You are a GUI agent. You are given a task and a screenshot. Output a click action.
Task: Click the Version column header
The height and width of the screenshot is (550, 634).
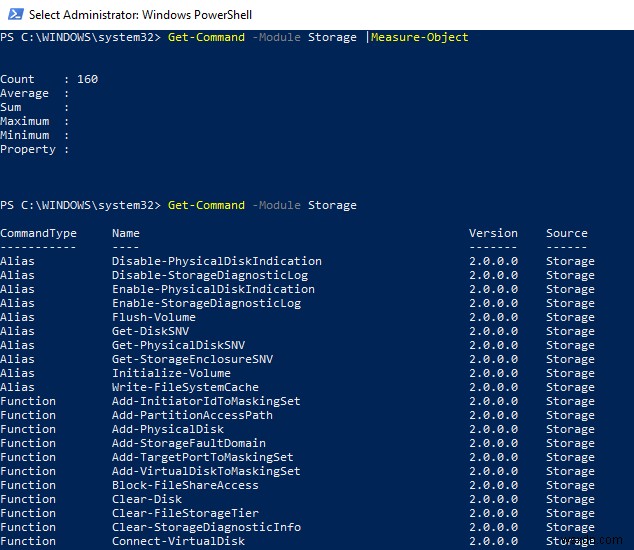click(x=493, y=233)
